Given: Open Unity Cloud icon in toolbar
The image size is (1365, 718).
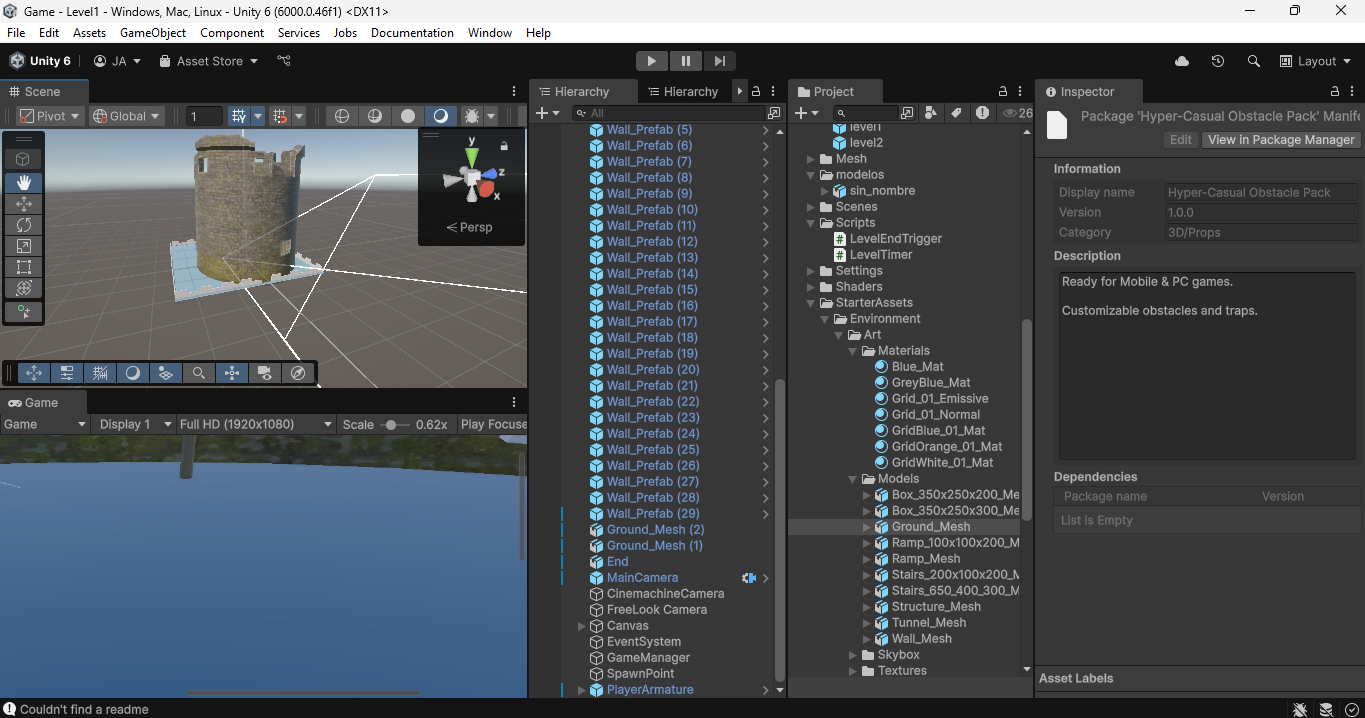Looking at the screenshot, I should click(1182, 61).
